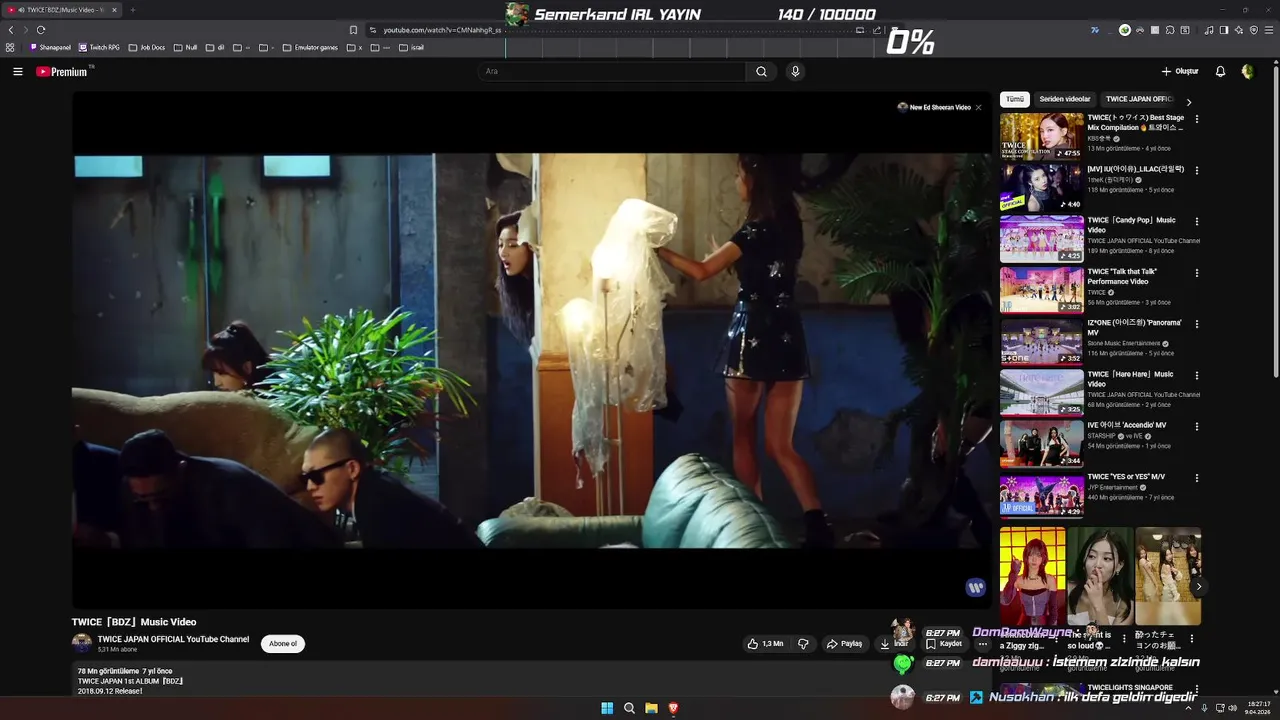Click the YouTube search field 'Ara'
The image size is (1280, 720).
coord(612,71)
